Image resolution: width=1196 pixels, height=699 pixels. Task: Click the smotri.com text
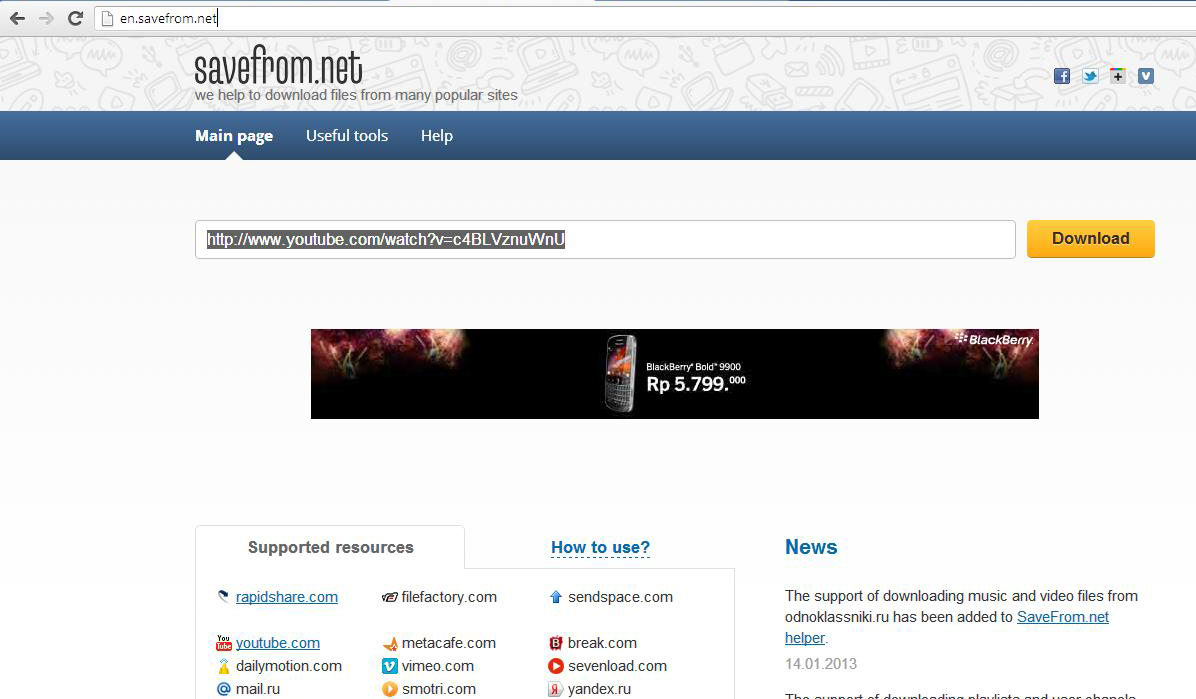pos(439,689)
